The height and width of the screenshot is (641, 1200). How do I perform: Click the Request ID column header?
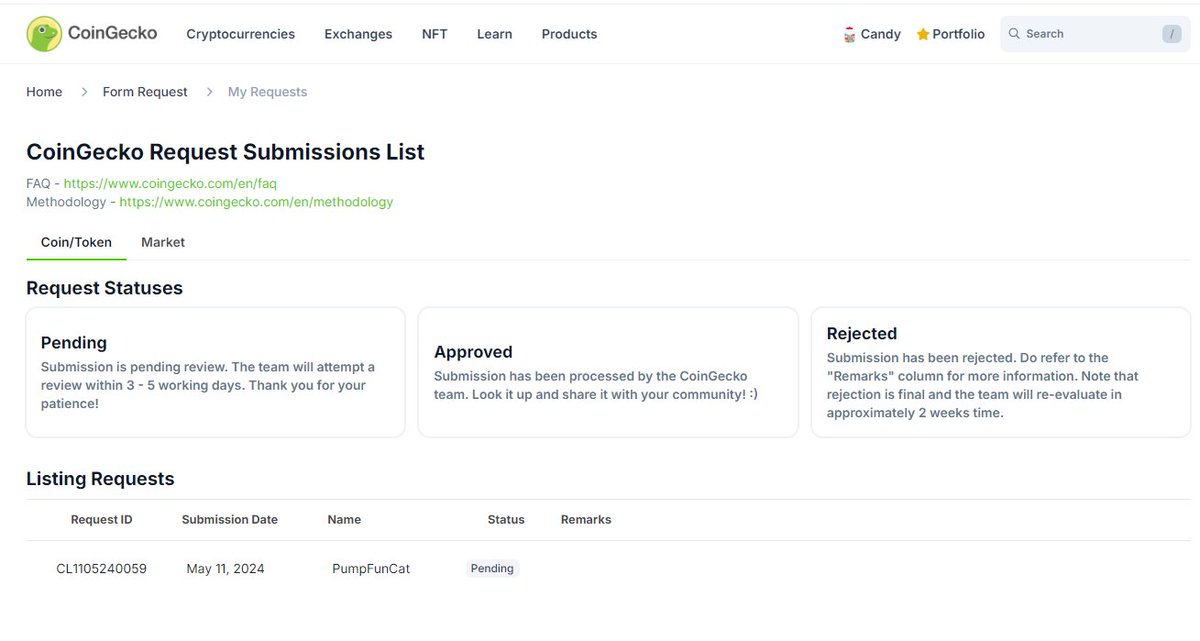[x=101, y=520]
